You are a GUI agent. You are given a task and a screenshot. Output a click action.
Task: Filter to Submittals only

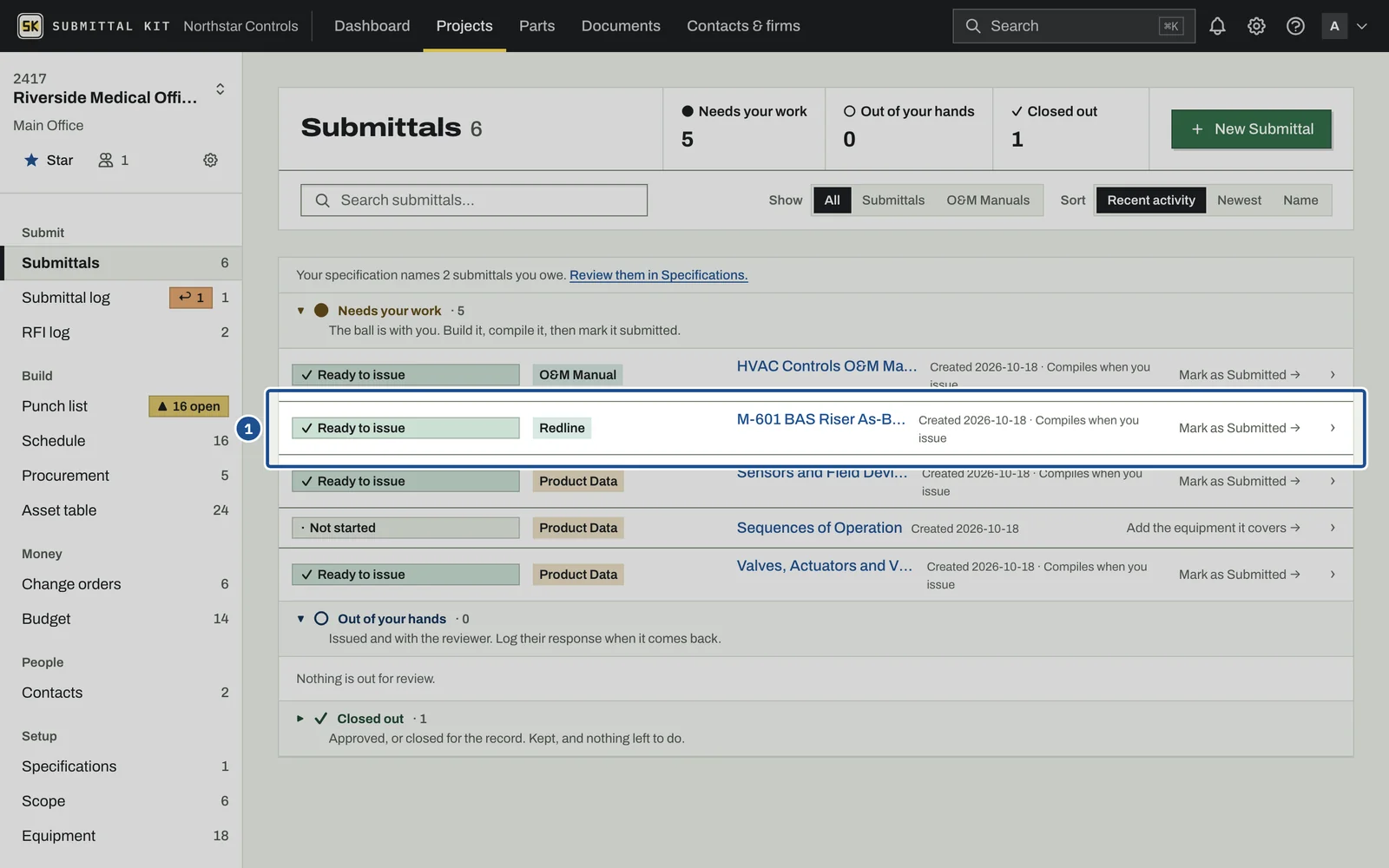[x=893, y=201]
